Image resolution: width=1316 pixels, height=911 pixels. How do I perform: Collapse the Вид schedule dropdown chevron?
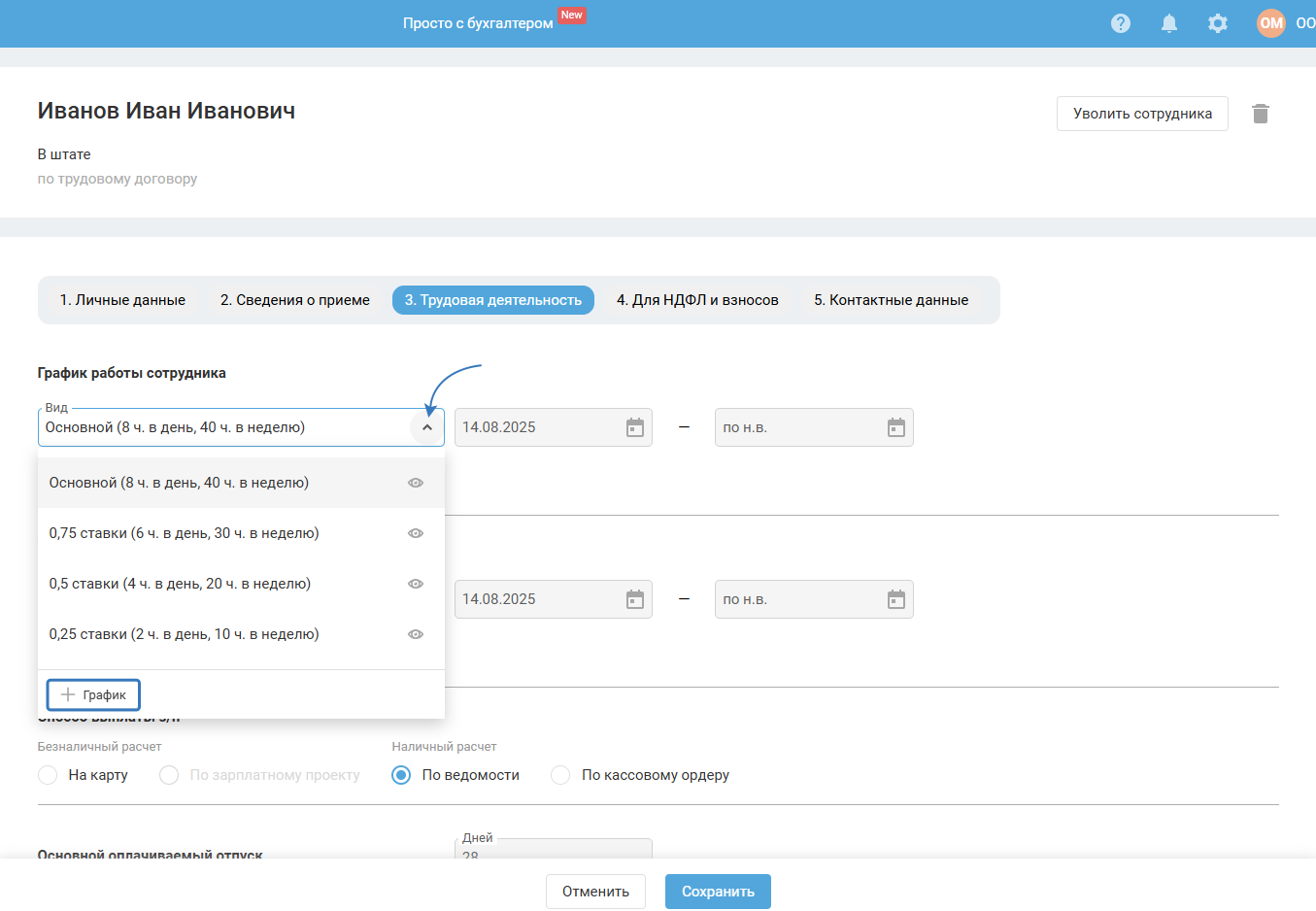(x=427, y=427)
